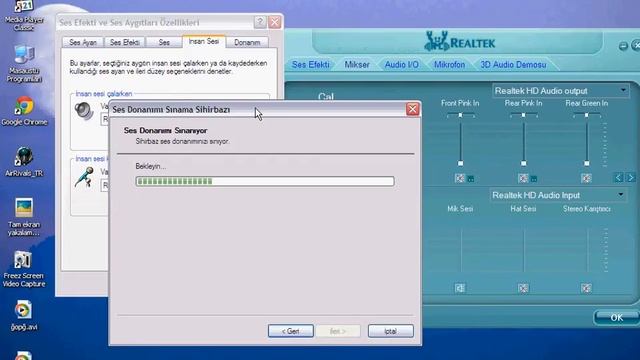Image resolution: width=640 pixels, height=360 pixels.
Task: Select the Ses Efekti tab in properties dialog
Action: pyautogui.click(x=124, y=42)
